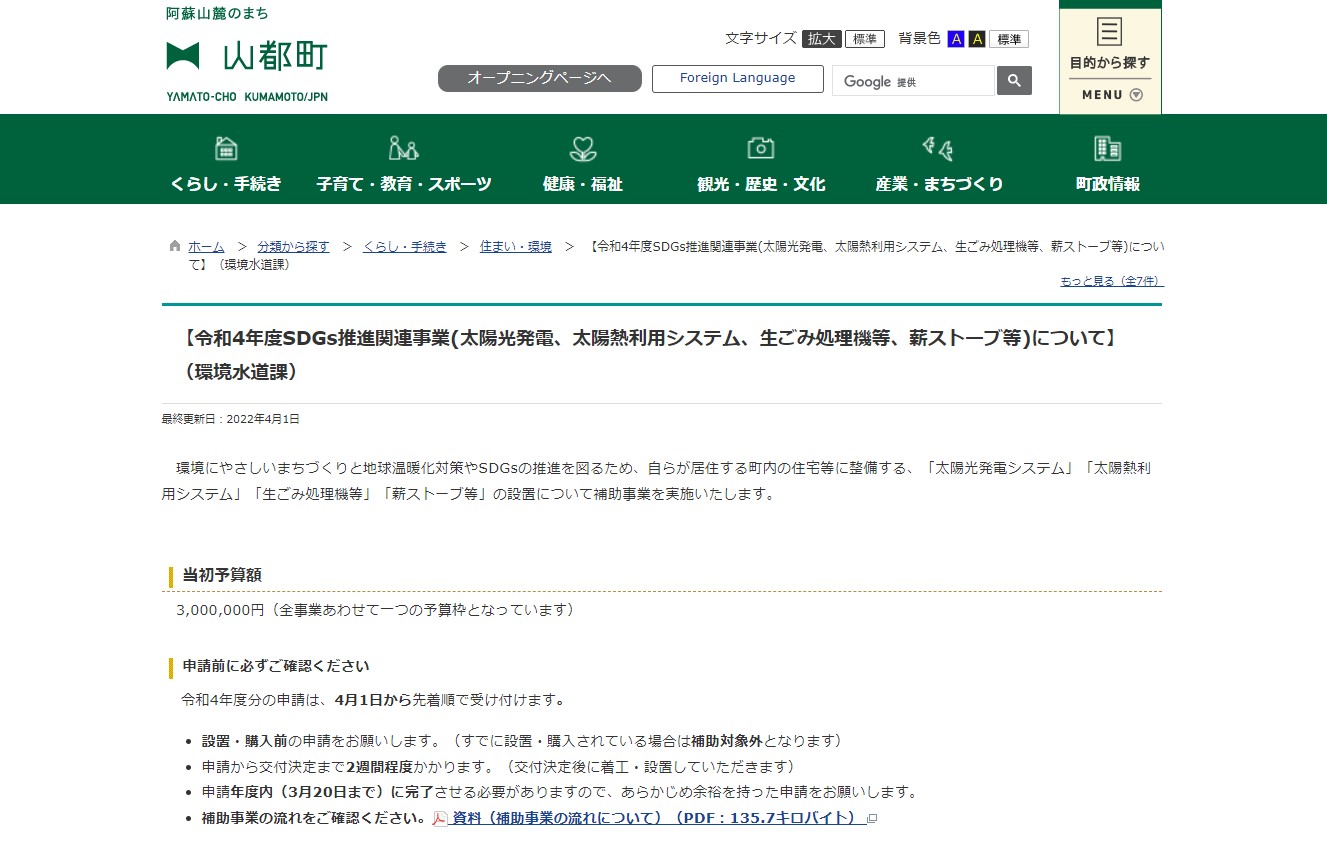Image resolution: width=1327 pixels, height=863 pixels.
Task: Click the document icon above 目的から探す
Action: click(x=1109, y=30)
